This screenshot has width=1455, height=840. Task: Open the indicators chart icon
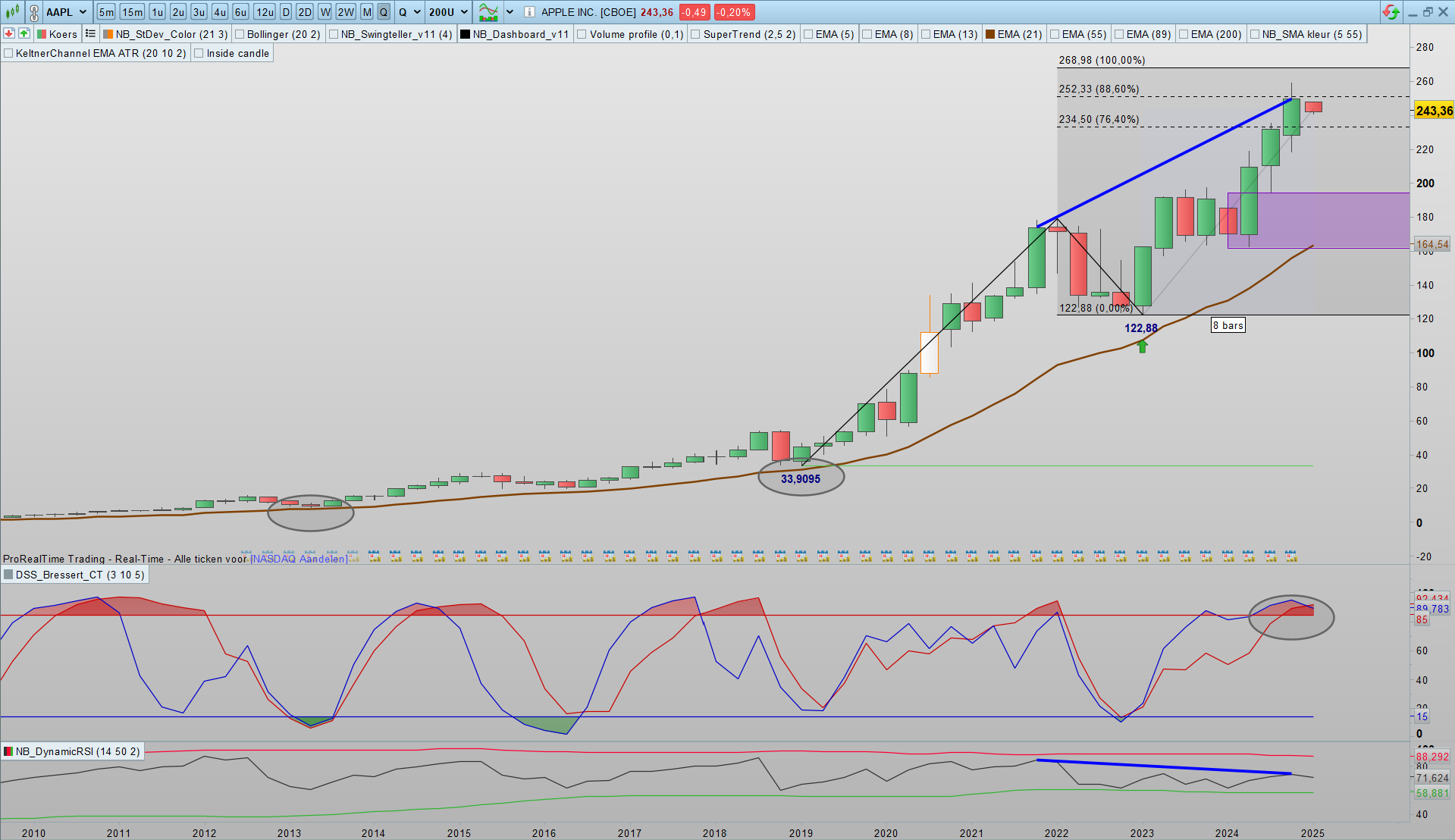click(488, 12)
